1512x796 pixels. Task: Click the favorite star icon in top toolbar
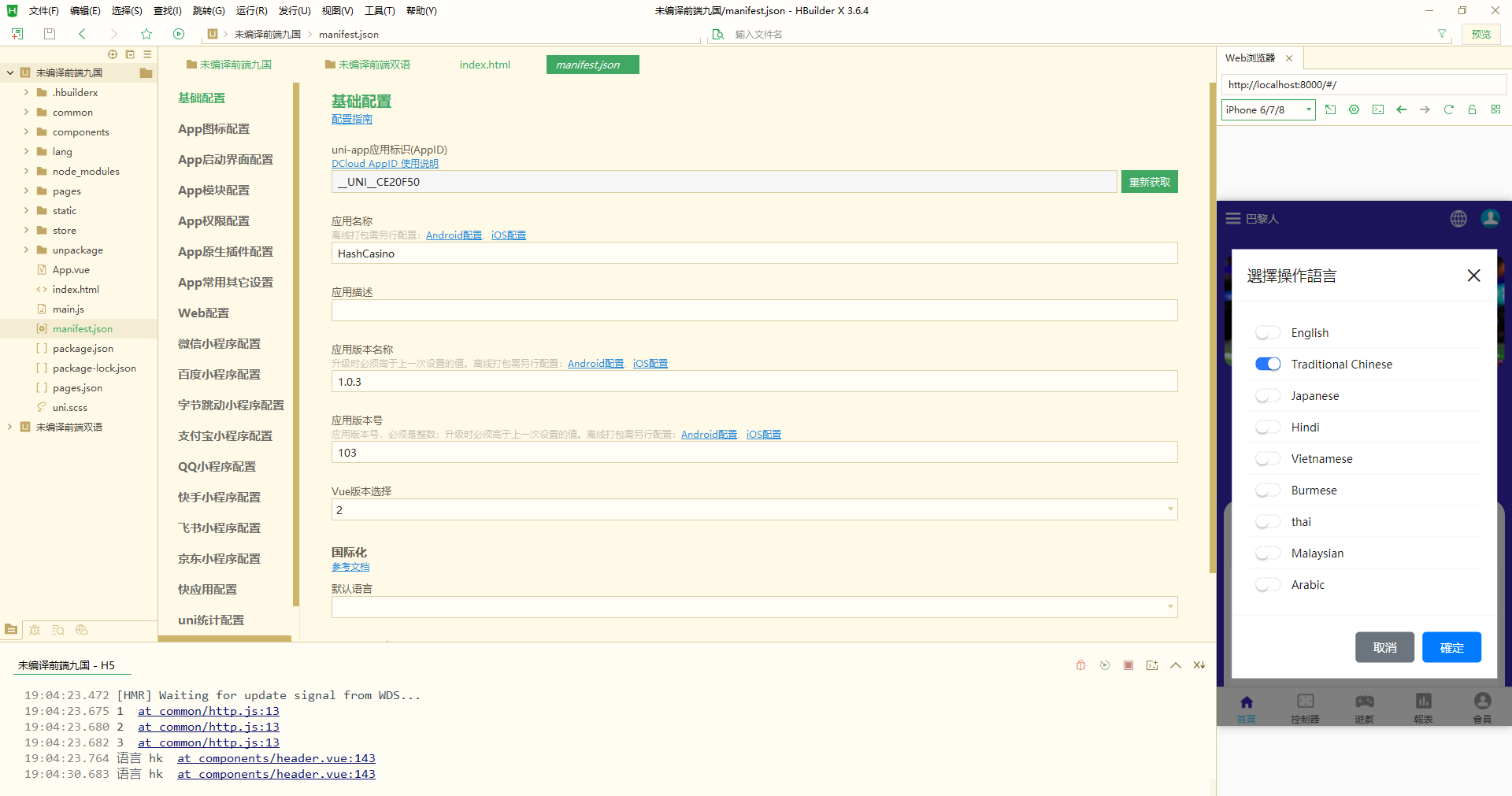pos(146,34)
